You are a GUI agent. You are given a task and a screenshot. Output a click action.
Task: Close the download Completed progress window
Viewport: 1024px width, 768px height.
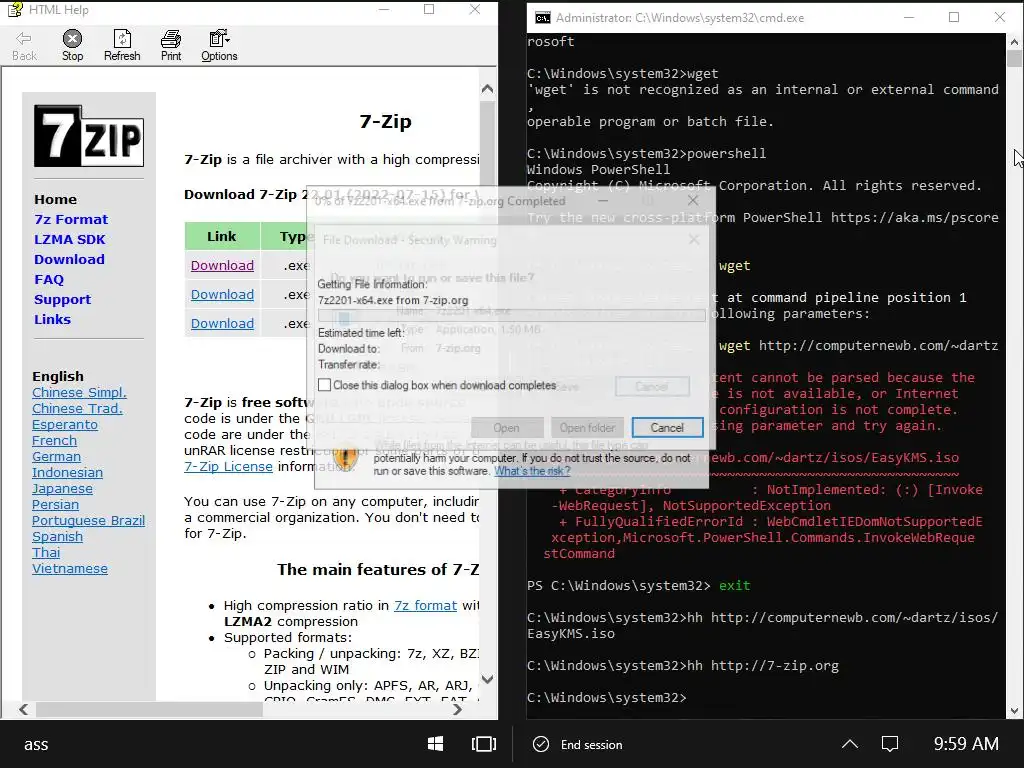tap(693, 200)
